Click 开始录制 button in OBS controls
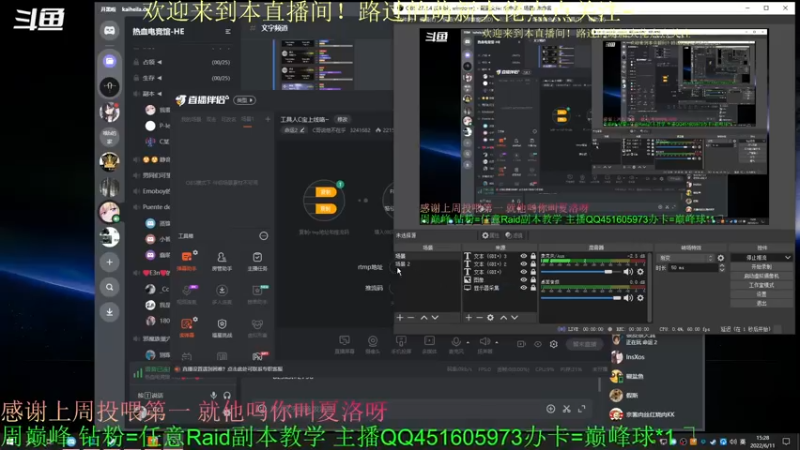This screenshot has height=450, width=800. [x=761, y=267]
